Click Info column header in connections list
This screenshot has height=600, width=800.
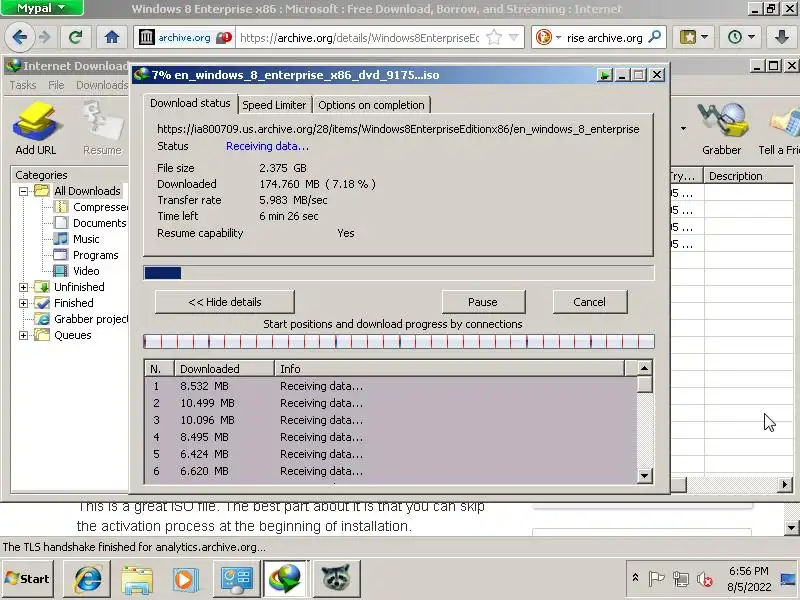click(x=449, y=368)
